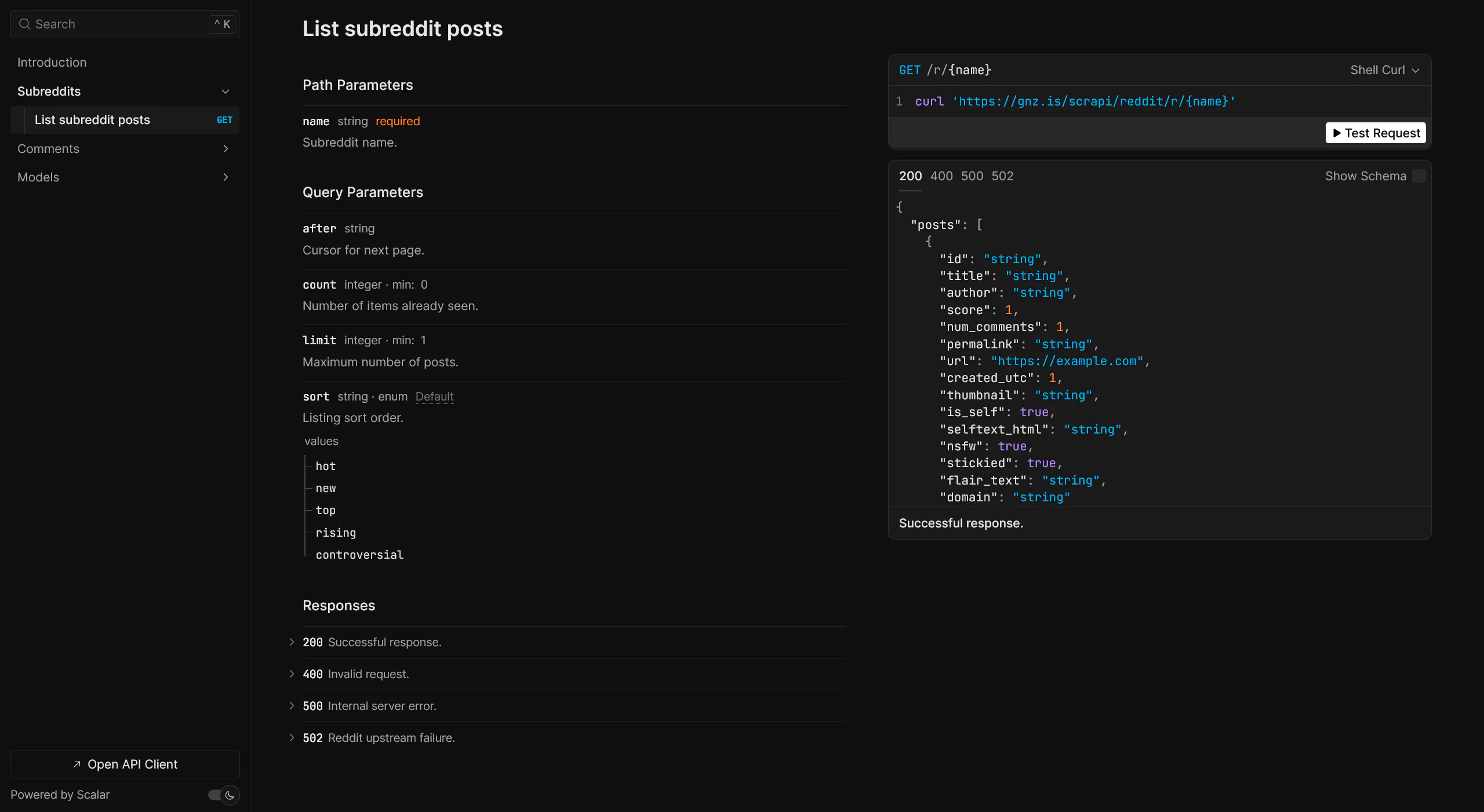Check the Show Schema checkbox
The width and height of the screenshot is (1484, 812).
1419,176
